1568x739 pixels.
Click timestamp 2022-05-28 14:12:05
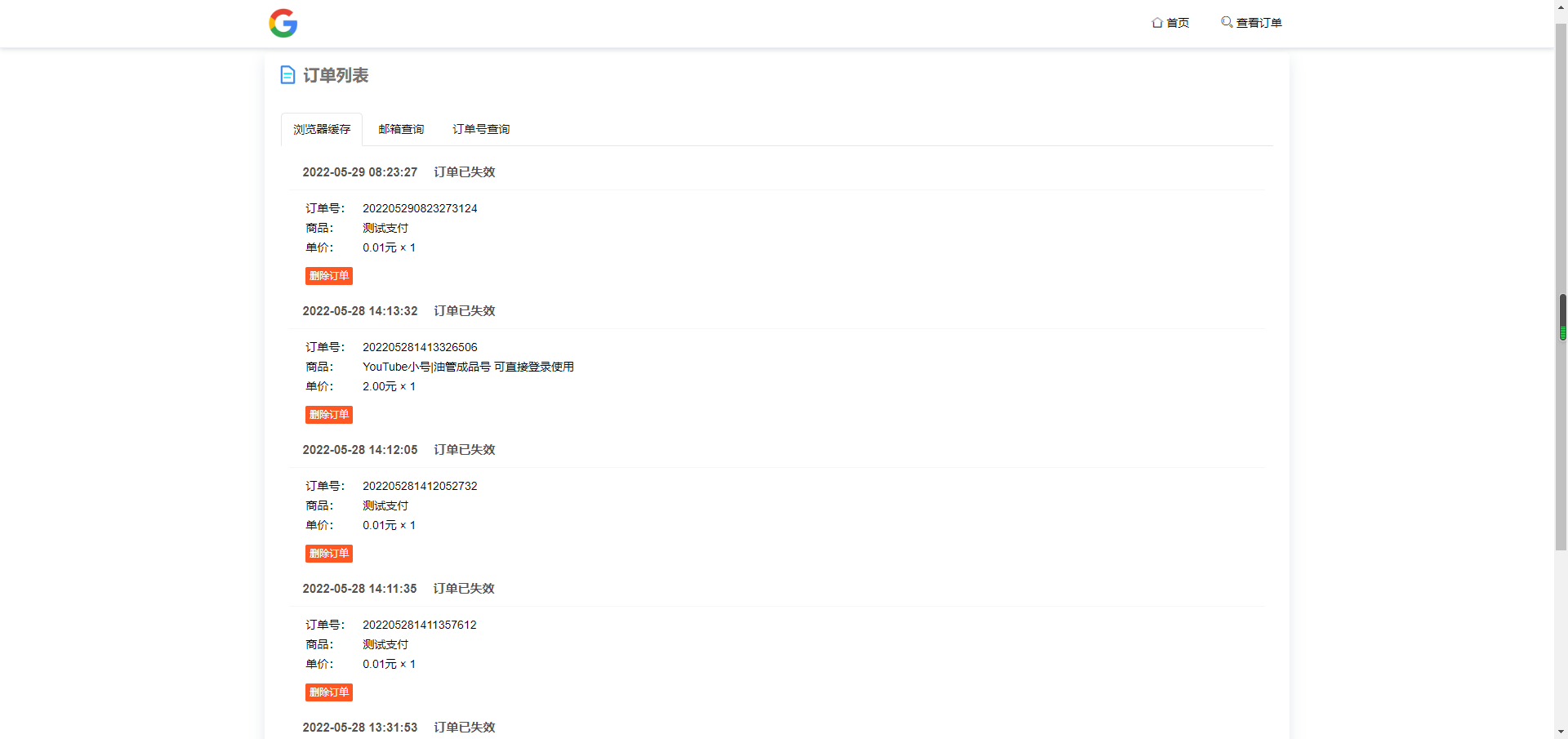click(360, 450)
